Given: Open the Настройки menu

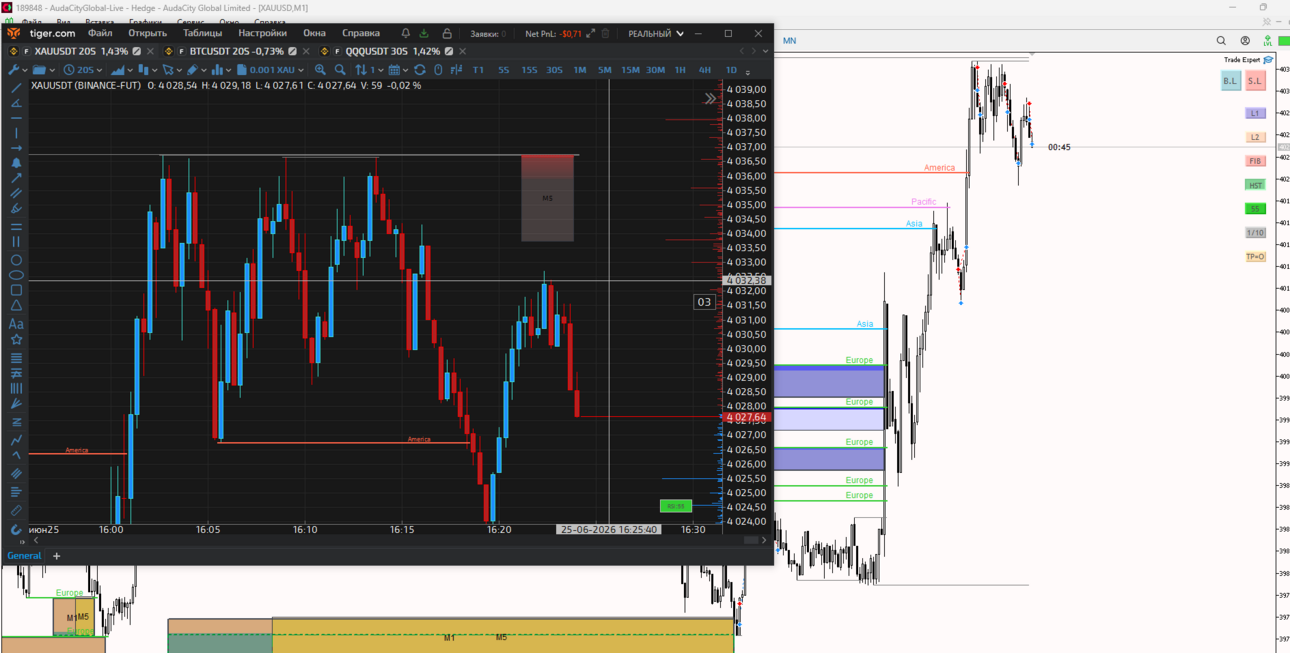Looking at the screenshot, I should [x=263, y=33].
